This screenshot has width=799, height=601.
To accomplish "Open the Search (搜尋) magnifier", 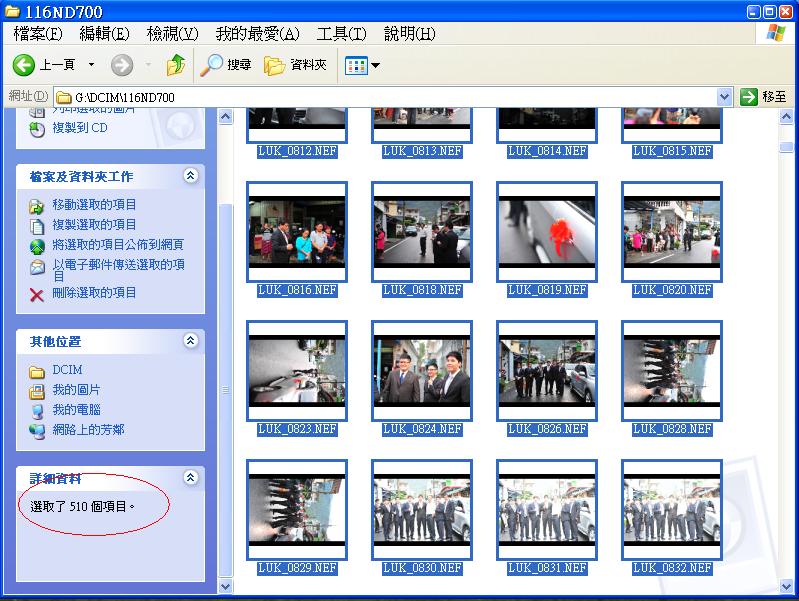I will [x=211, y=65].
